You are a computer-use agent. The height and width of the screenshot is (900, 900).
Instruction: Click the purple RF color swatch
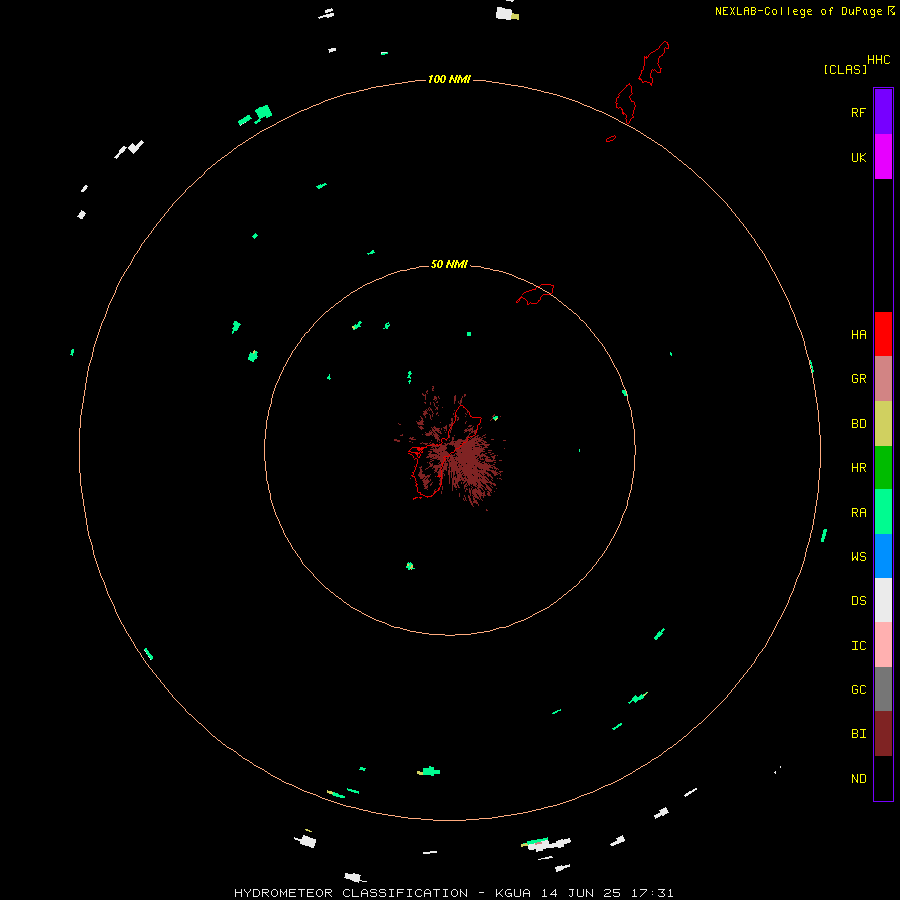click(x=883, y=112)
